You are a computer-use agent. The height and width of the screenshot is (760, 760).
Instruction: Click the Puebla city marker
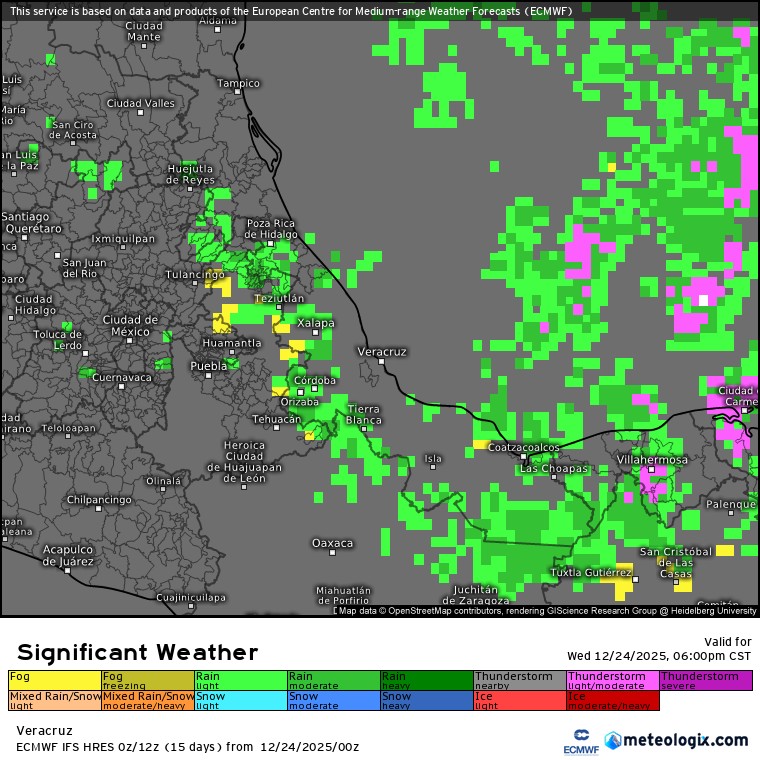point(209,378)
